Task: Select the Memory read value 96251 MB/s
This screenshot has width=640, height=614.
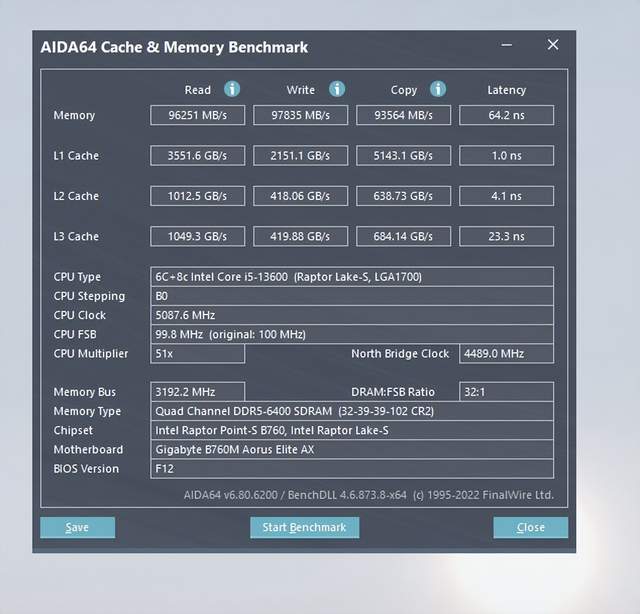Action: click(198, 115)
